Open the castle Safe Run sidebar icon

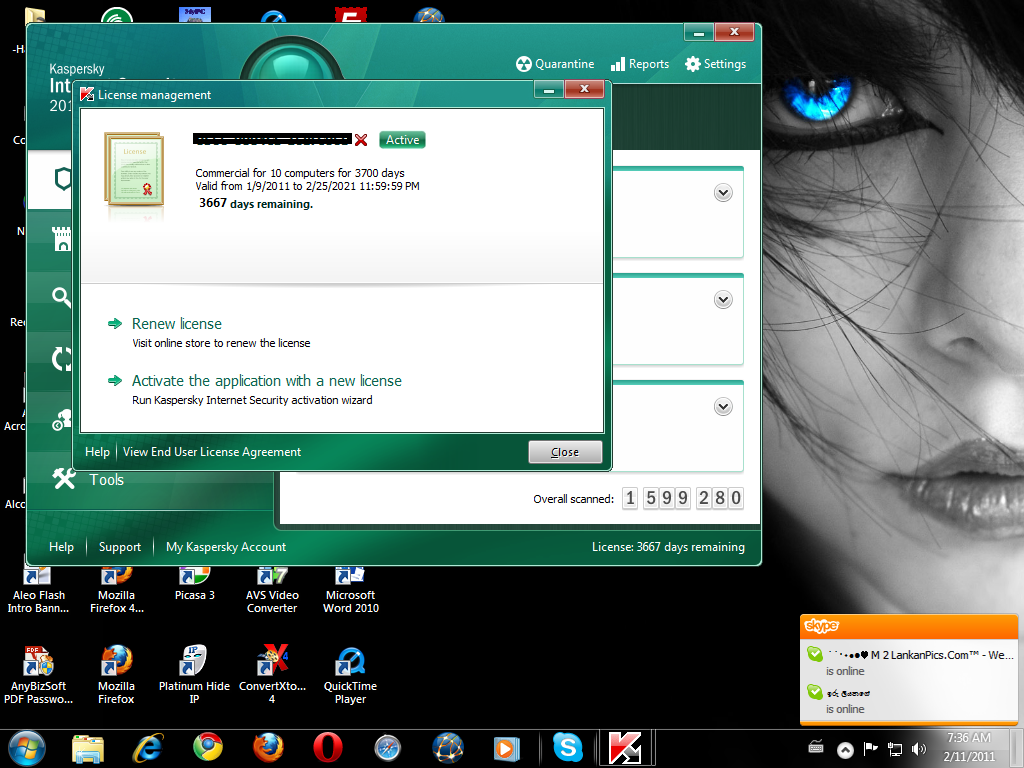[x=62, y=238]
